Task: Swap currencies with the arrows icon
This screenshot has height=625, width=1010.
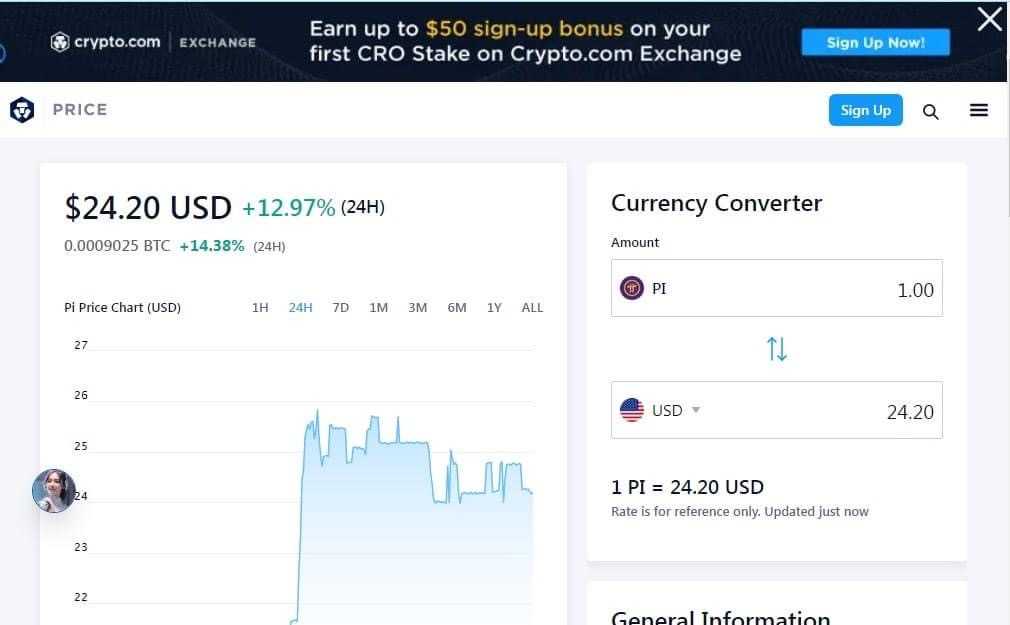Action: (777, 349)
